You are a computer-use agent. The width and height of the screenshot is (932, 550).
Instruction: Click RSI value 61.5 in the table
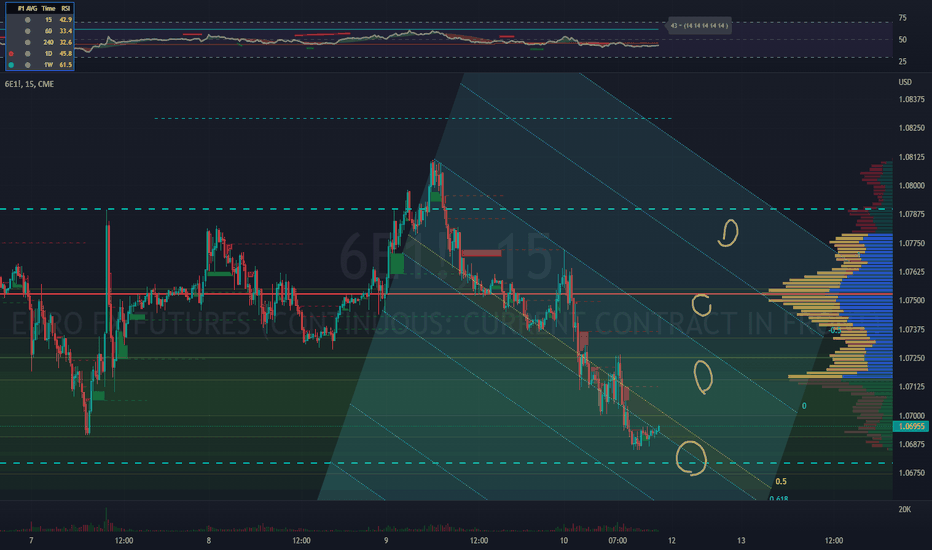pos(65,65)
